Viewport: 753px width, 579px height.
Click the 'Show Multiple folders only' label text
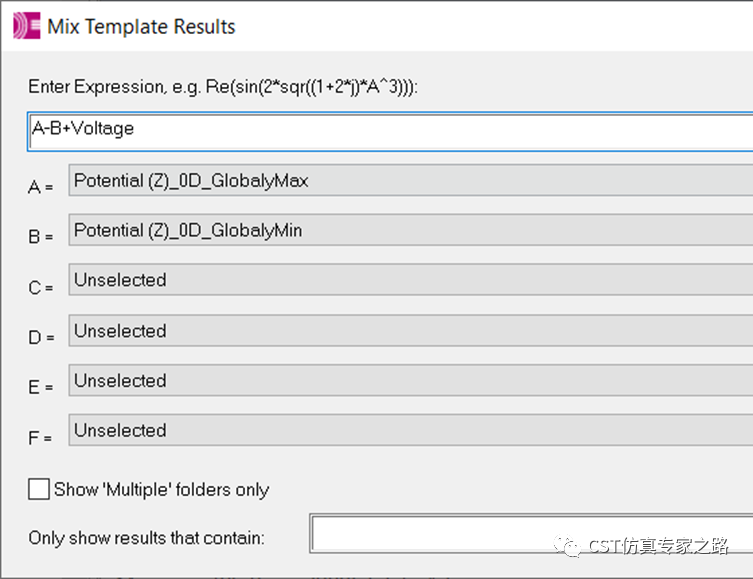pos(161,490)
